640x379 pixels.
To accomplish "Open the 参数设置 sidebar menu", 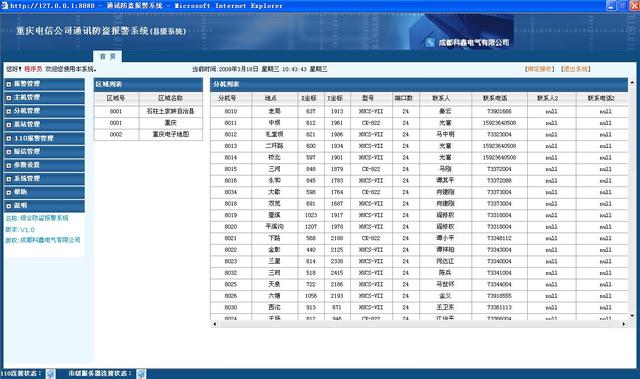I will [44, 165].
